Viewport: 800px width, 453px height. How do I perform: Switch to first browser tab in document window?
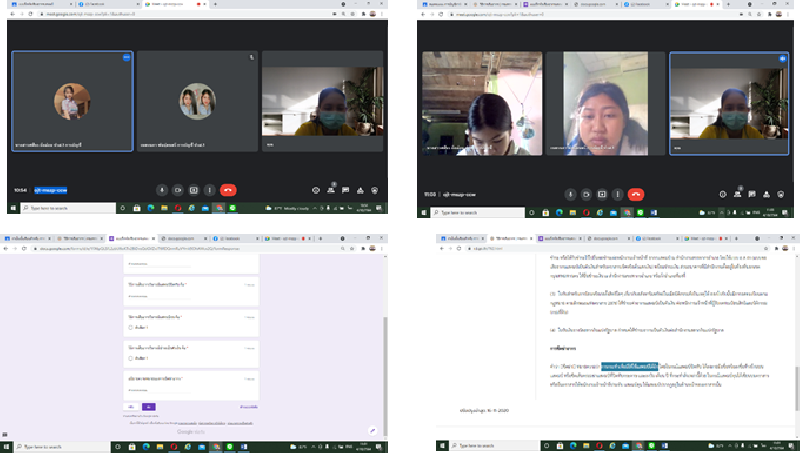click(465, 240)
